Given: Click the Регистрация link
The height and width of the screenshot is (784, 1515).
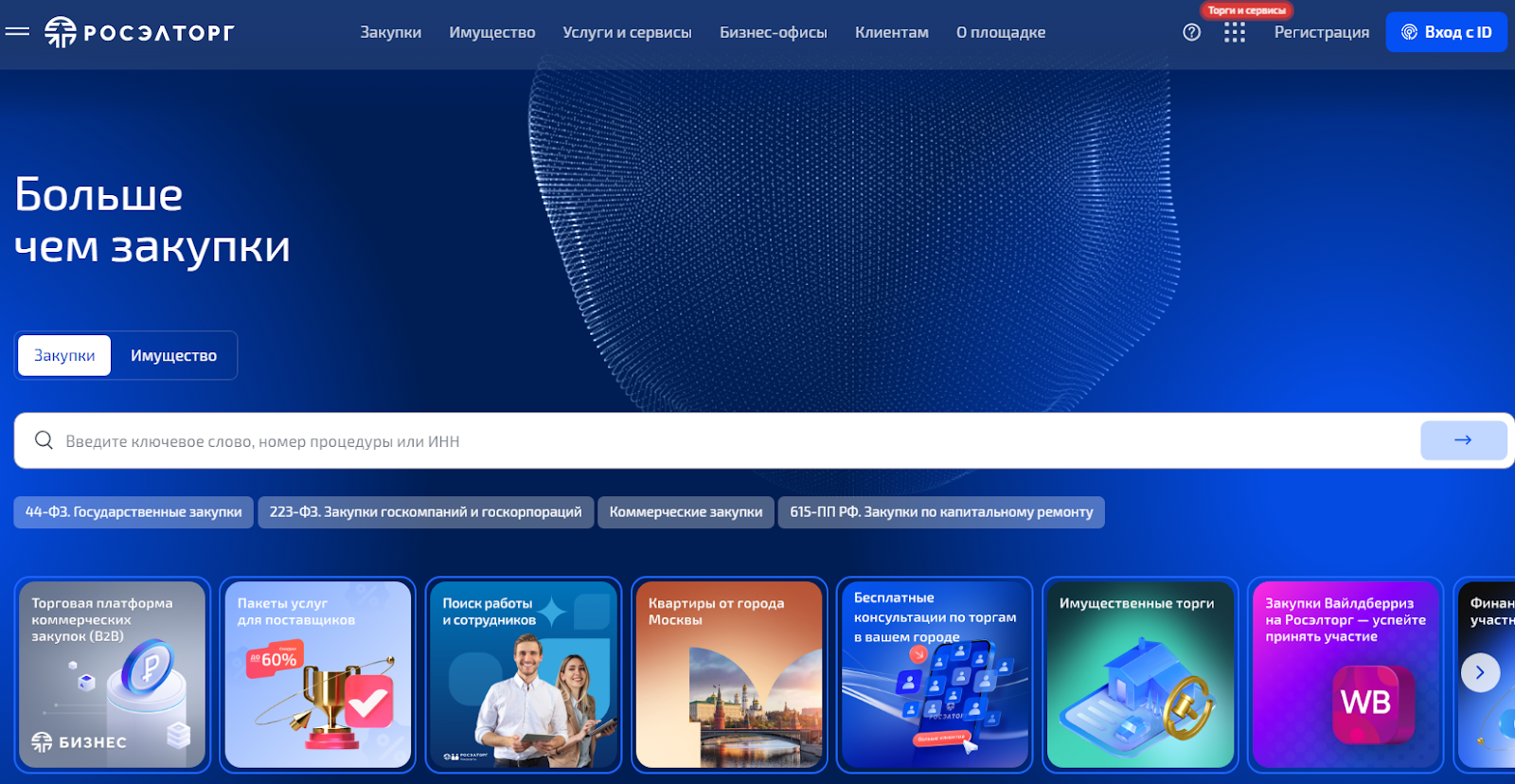Looking at the screenshot, I should [1321, 32].
